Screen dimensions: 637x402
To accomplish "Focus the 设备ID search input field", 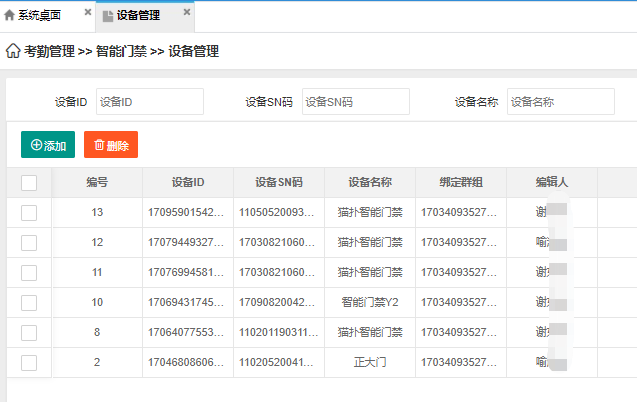I will tap(149, 102).
